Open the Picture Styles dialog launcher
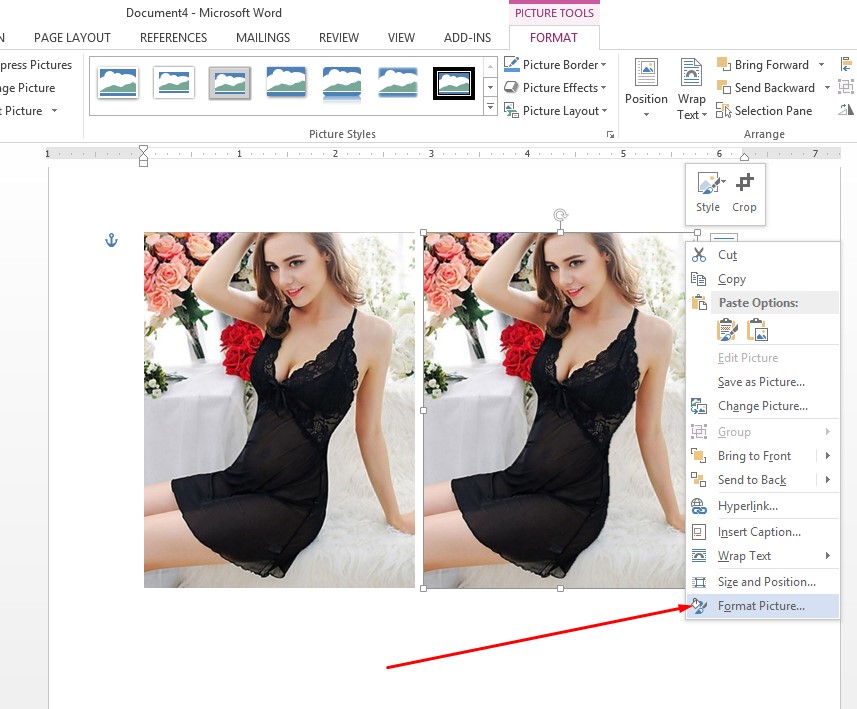Screen dimensions: 857x709 click(611, 134)
